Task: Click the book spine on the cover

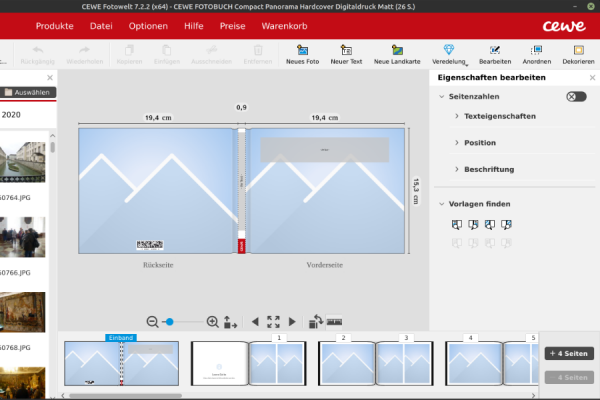Action: (241, 191)
